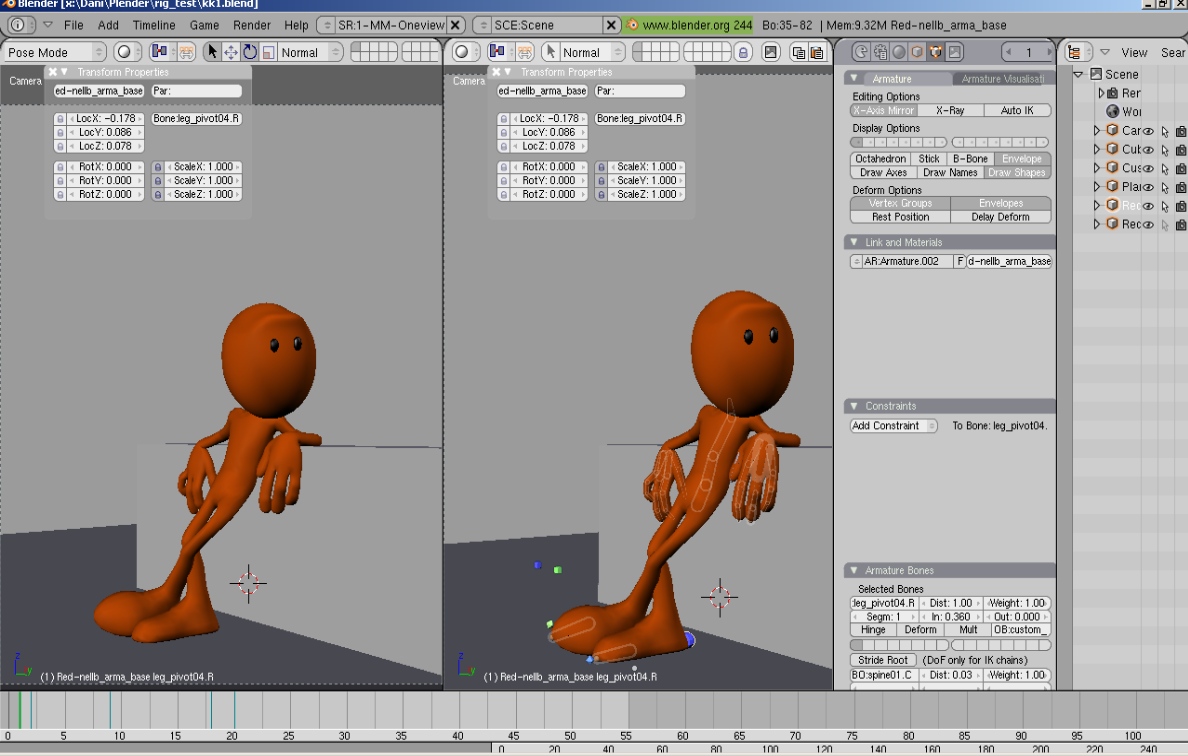This screenshot has height=756, width=1188.
Task: Toggle the 3D manipulator arrow in right view header
Action: coord(551,52)
